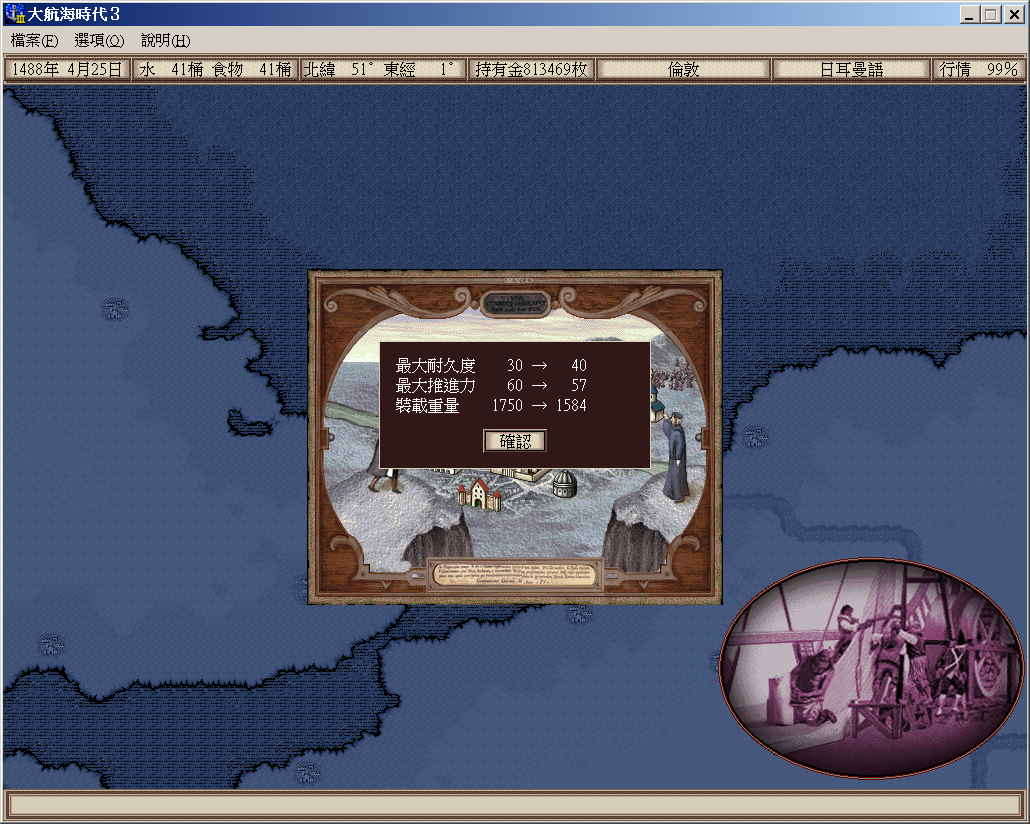Image resolution: width=1030 pixels, height=824 pixels.
Task: Click the 持有金 813469枚 gold display
Action: click(531, 70)
